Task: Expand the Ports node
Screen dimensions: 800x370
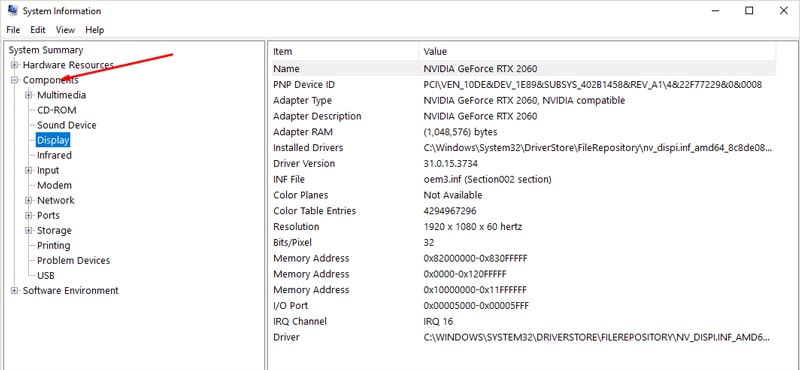Action: 29,215
